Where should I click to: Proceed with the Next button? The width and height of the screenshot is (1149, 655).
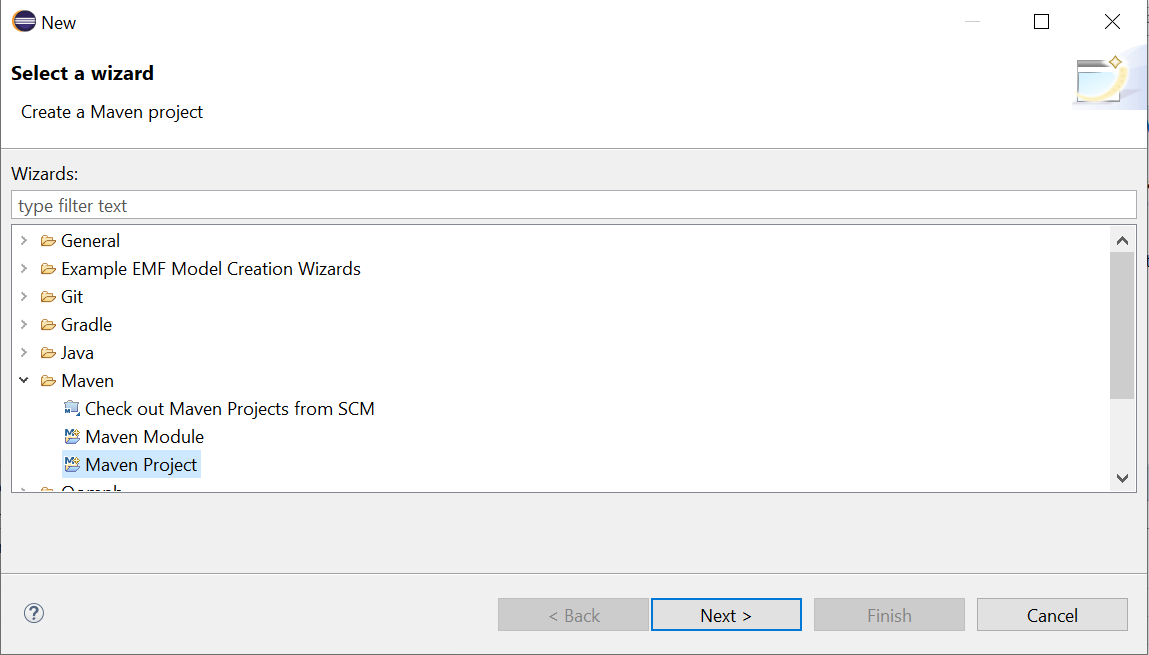tap(726, 615)
